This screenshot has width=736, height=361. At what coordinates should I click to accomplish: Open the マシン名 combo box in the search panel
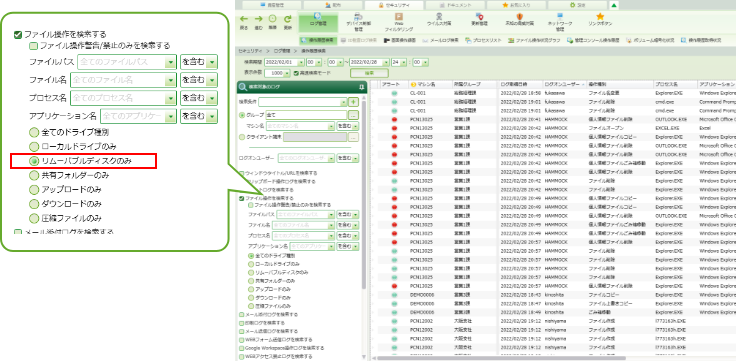300,126
